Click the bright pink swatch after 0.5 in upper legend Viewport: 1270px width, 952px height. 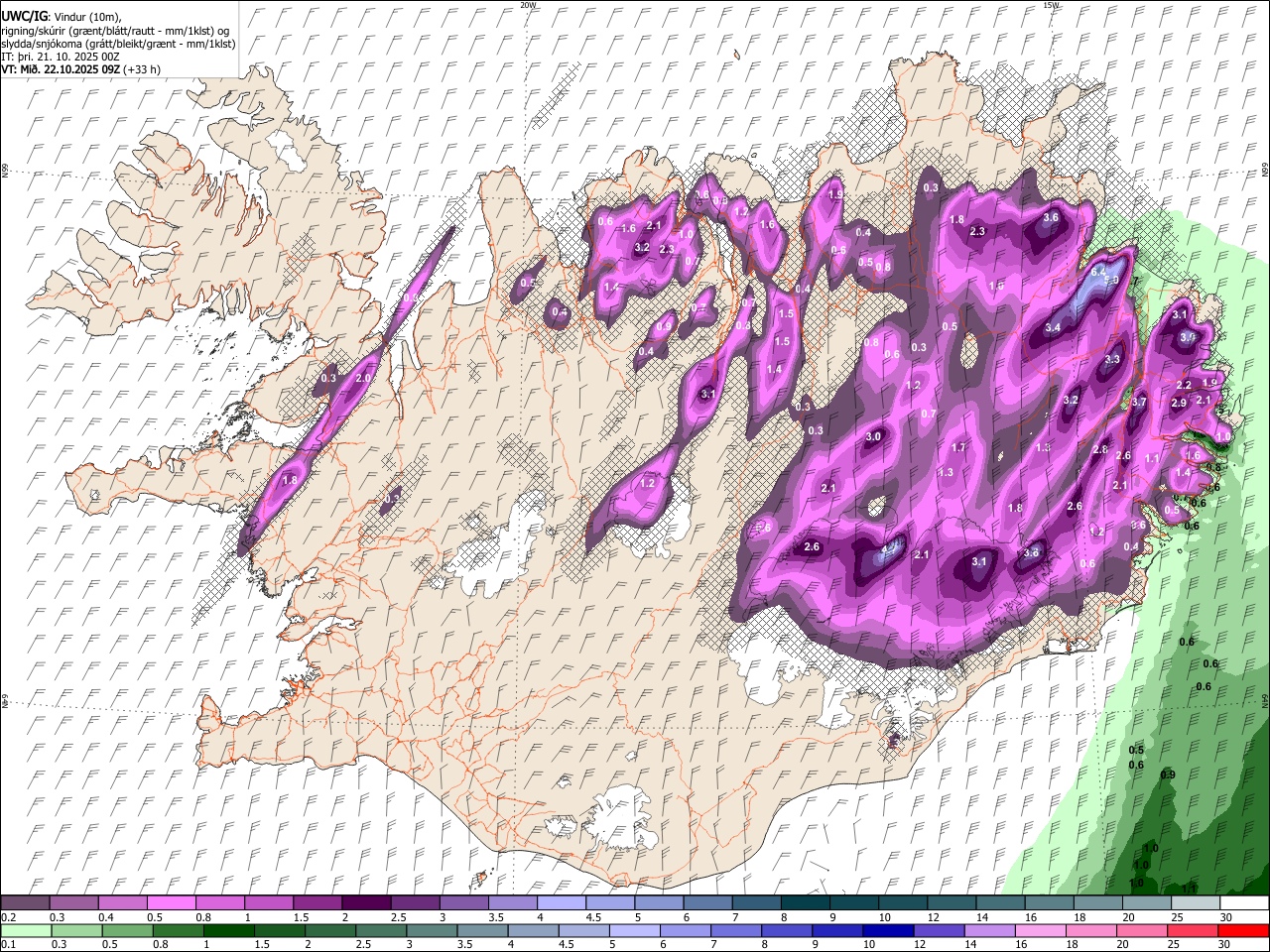[171, 903]
